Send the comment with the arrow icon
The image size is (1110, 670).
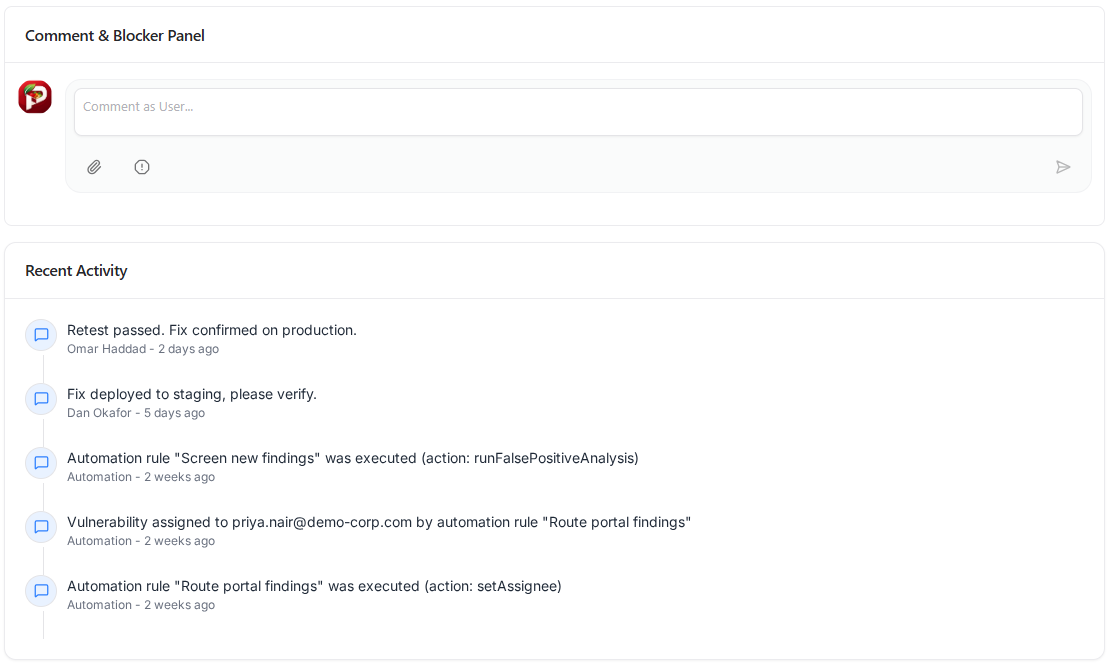tap(1063, 167)
